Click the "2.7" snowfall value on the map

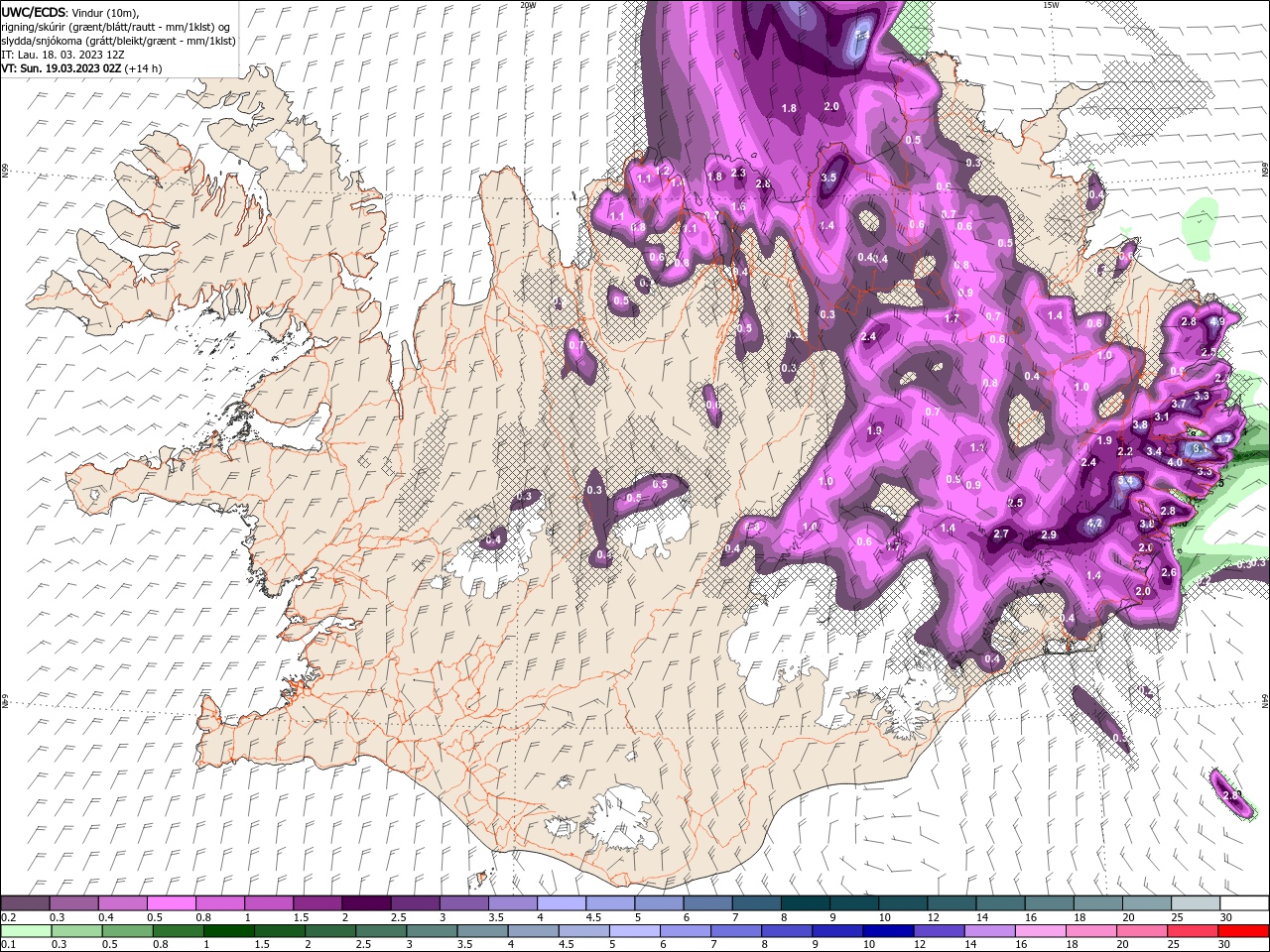tap(1001, 534)
